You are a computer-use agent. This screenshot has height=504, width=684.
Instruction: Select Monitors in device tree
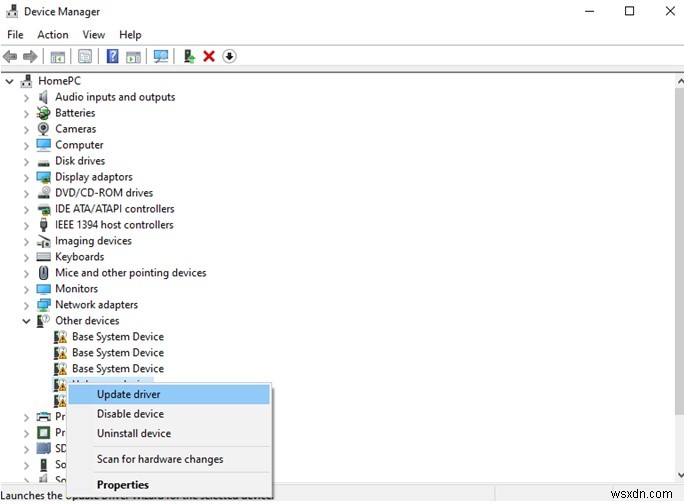click(x=76, y=288)
